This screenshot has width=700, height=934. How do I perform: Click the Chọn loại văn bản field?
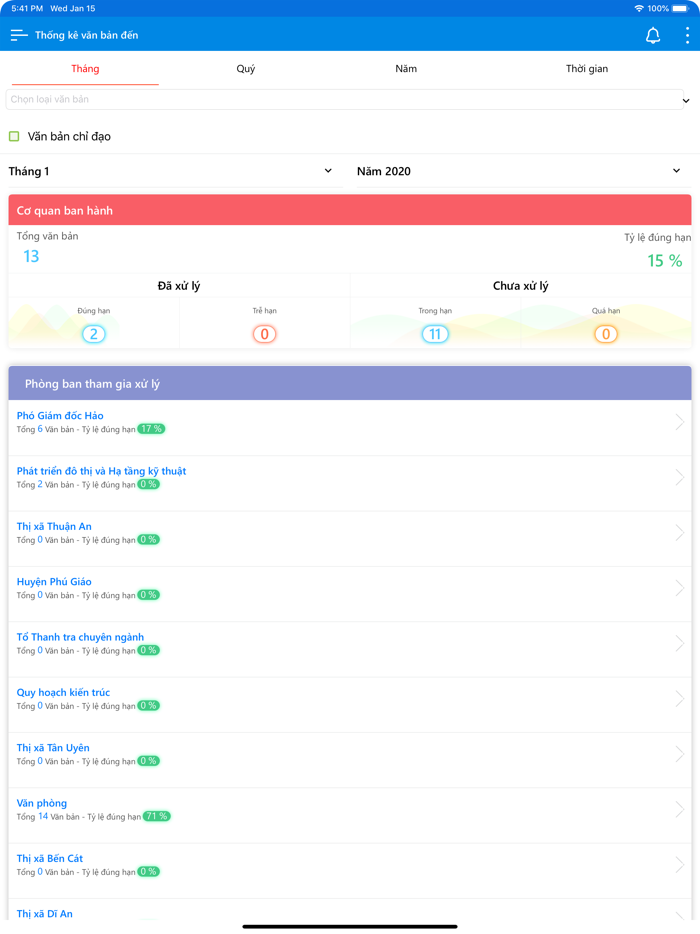[x=340, y=100]
